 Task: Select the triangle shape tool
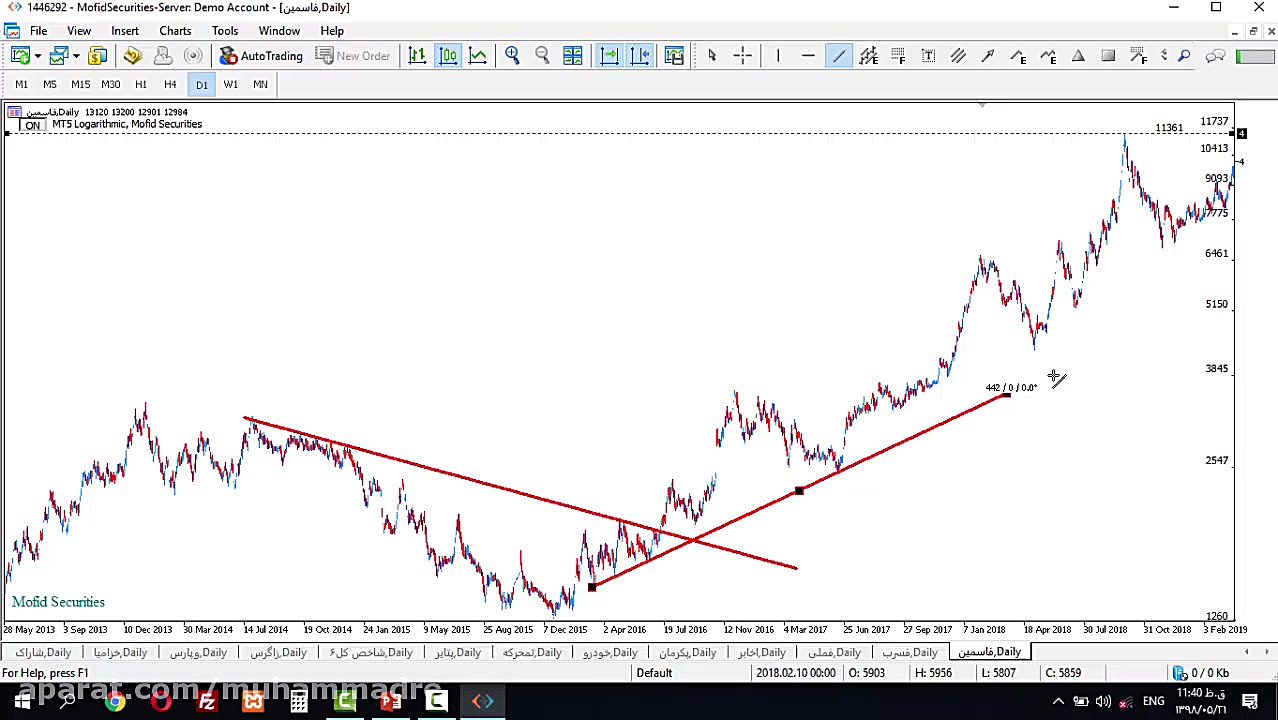pyautogui.click(x=1078, y=56)
